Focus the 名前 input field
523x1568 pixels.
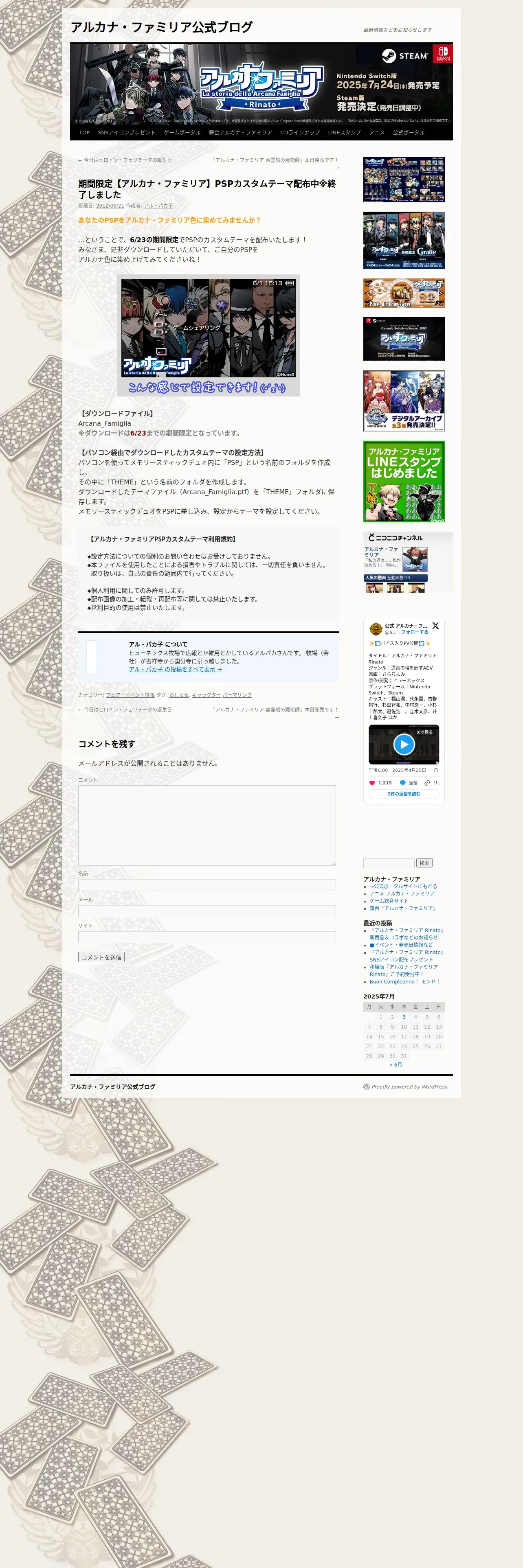[207, 885]
